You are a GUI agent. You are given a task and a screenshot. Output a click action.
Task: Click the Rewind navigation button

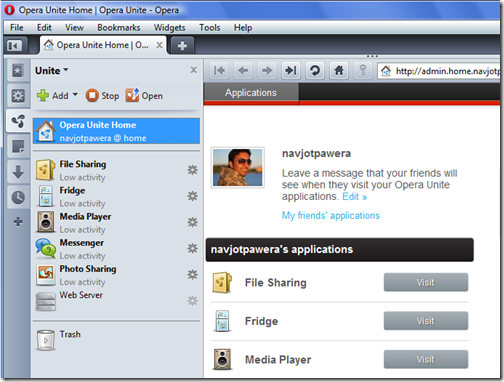219,70
